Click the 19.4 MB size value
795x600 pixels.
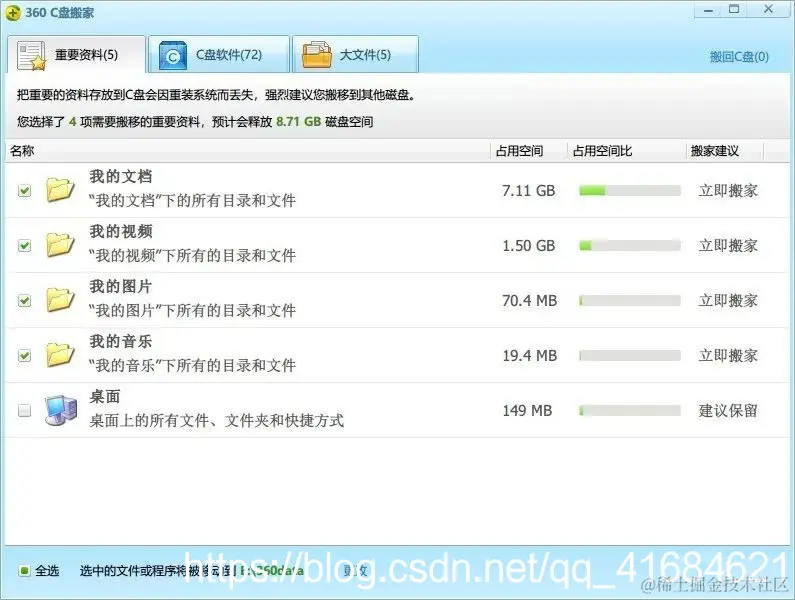(x=529, y=356)
